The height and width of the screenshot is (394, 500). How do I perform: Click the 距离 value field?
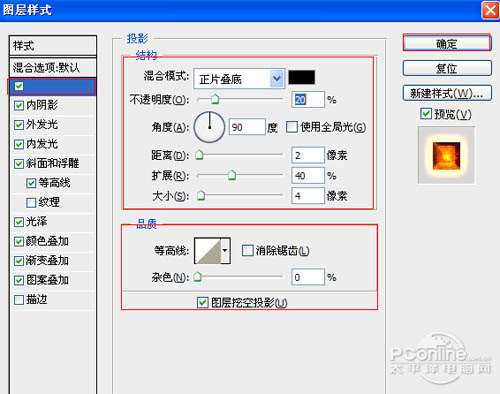coord(308,155)
